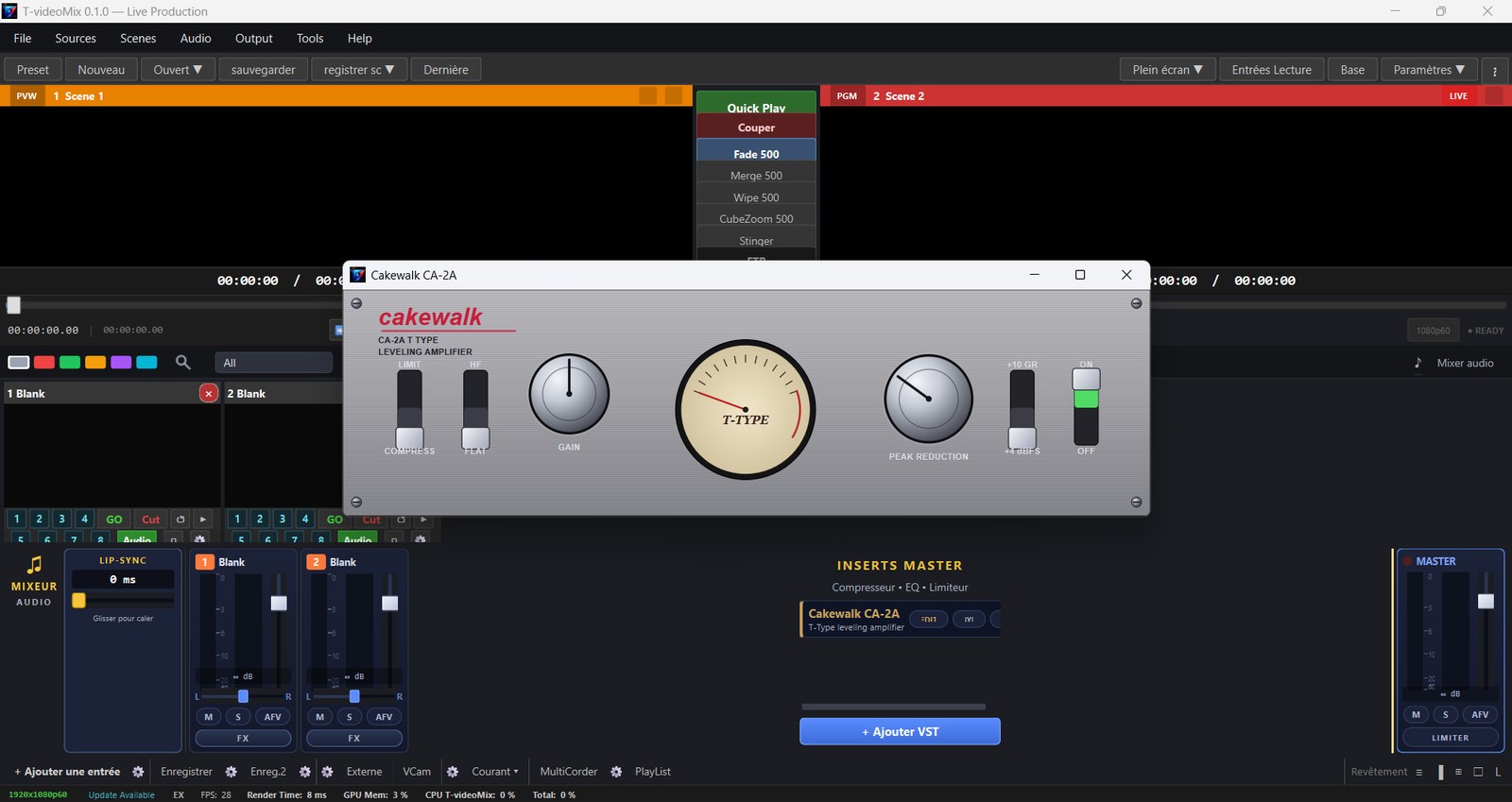Open the Courant dropdown
The width and height of the screenshot is (1512, 802).
pyautogui.click(x=495, y=772)
